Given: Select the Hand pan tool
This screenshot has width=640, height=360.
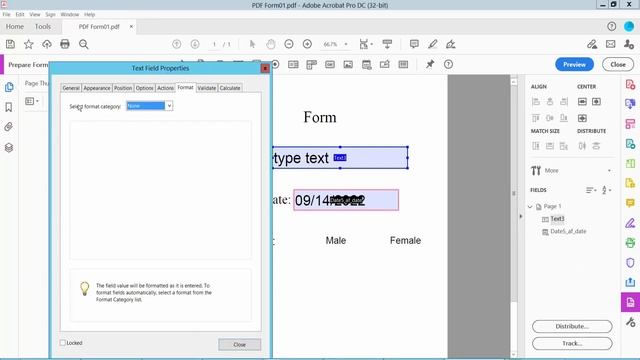Looking at the screenshot, I should (x=271, y=44).
